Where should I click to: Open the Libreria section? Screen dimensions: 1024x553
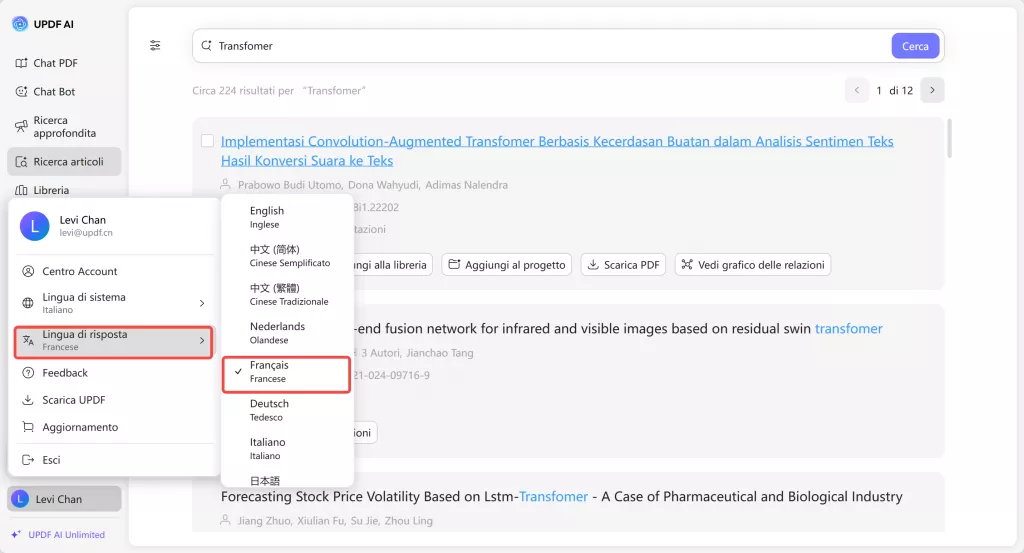pos(51,190)
